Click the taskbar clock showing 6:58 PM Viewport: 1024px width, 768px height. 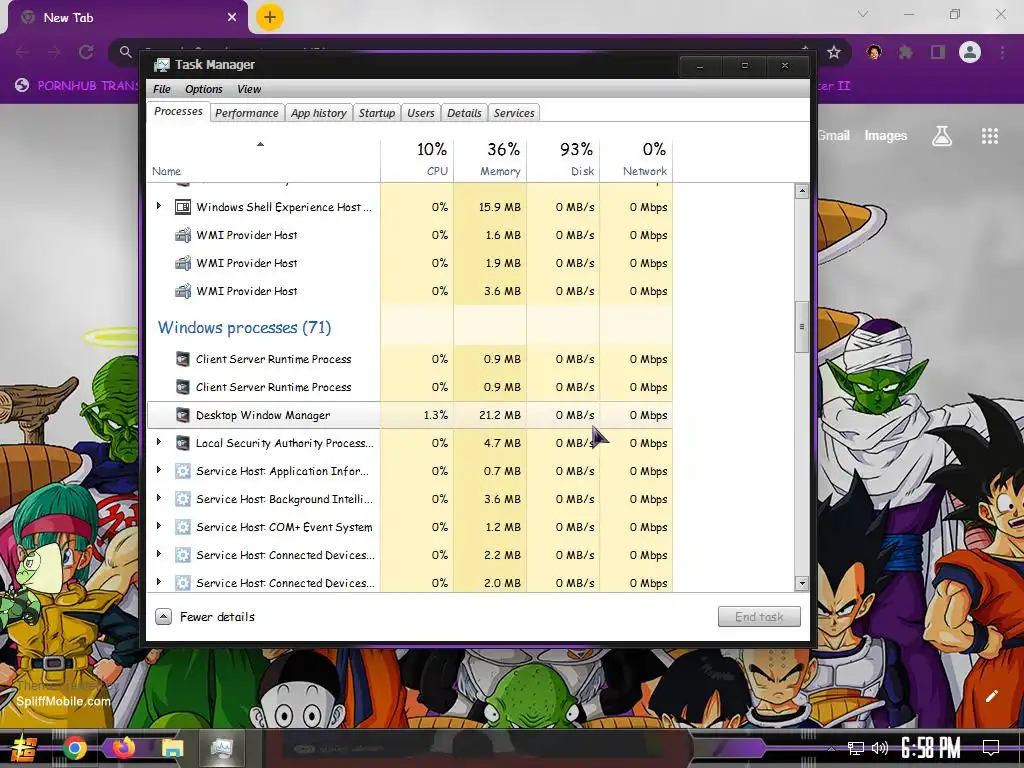coord(931,748)
